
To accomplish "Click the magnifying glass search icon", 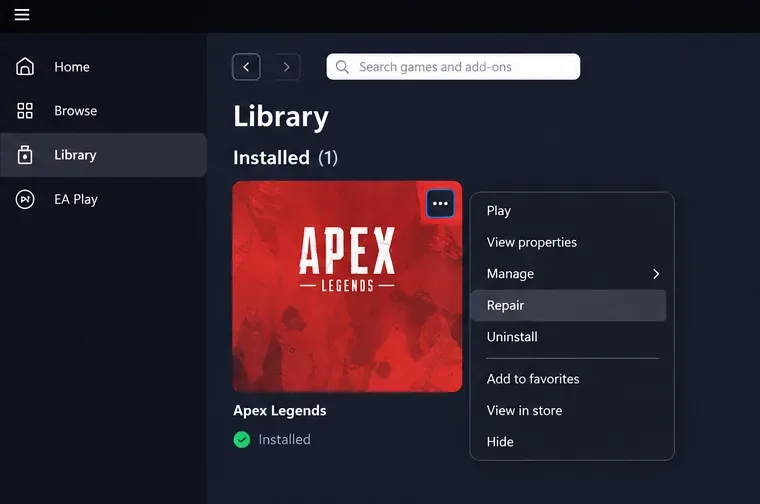I will 342,67.
